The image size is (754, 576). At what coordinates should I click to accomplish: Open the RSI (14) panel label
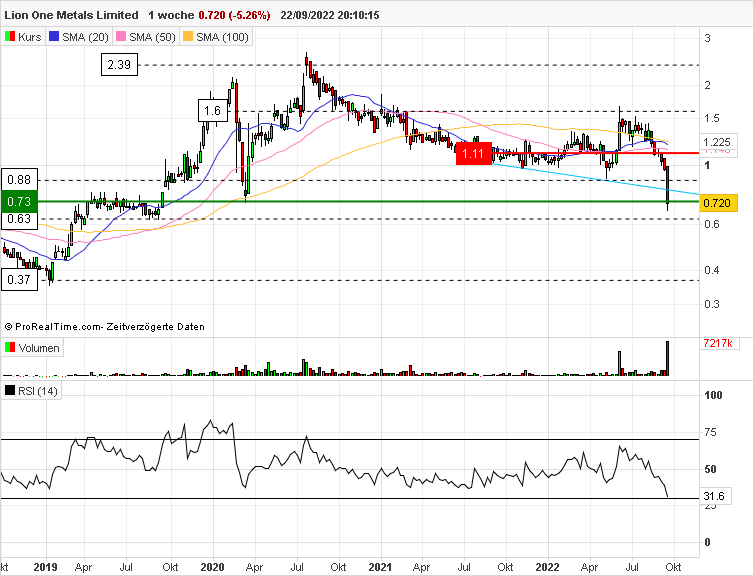point(38,391)
